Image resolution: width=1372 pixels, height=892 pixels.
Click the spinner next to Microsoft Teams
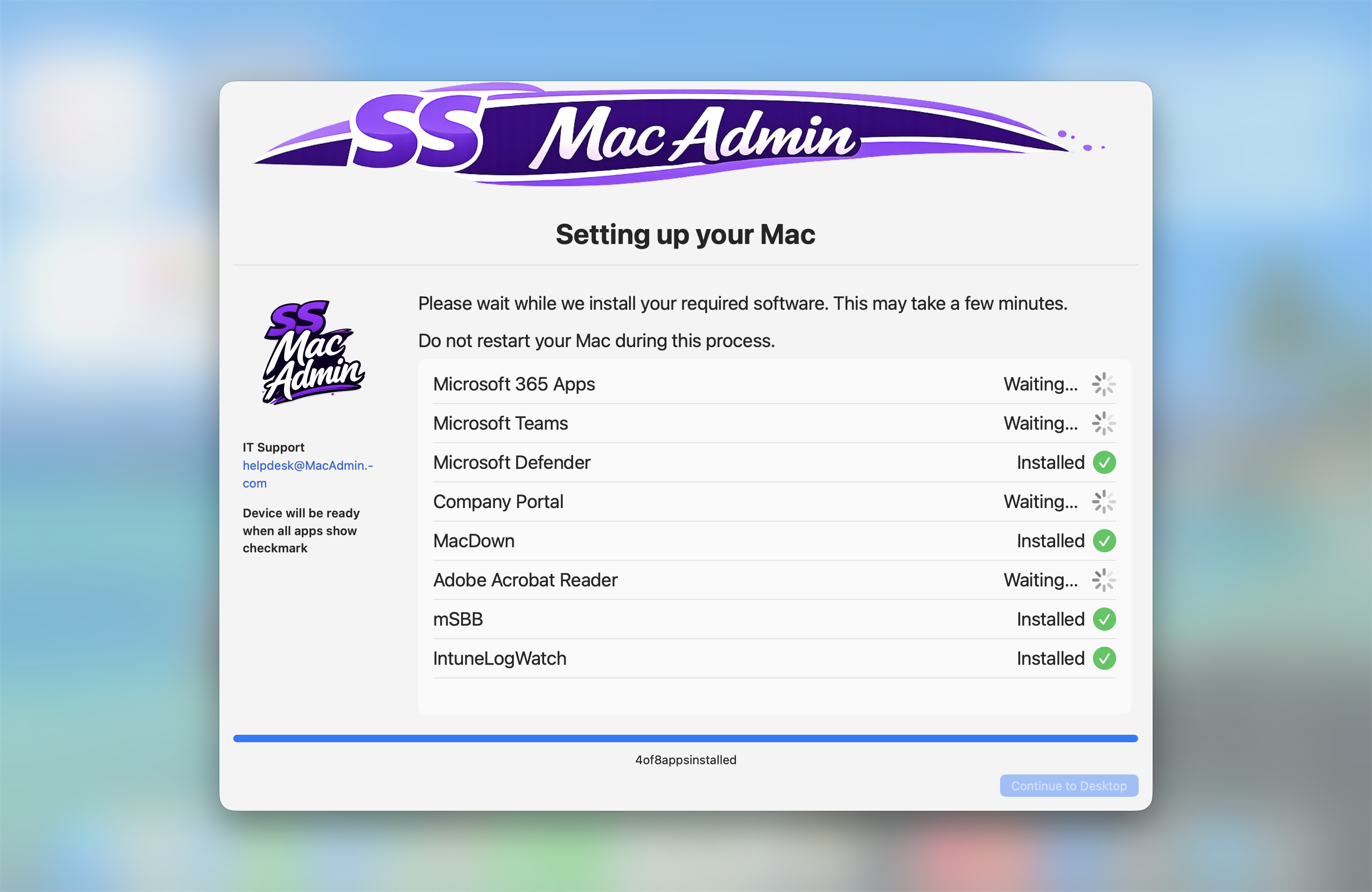click(x=1103, y=423)
